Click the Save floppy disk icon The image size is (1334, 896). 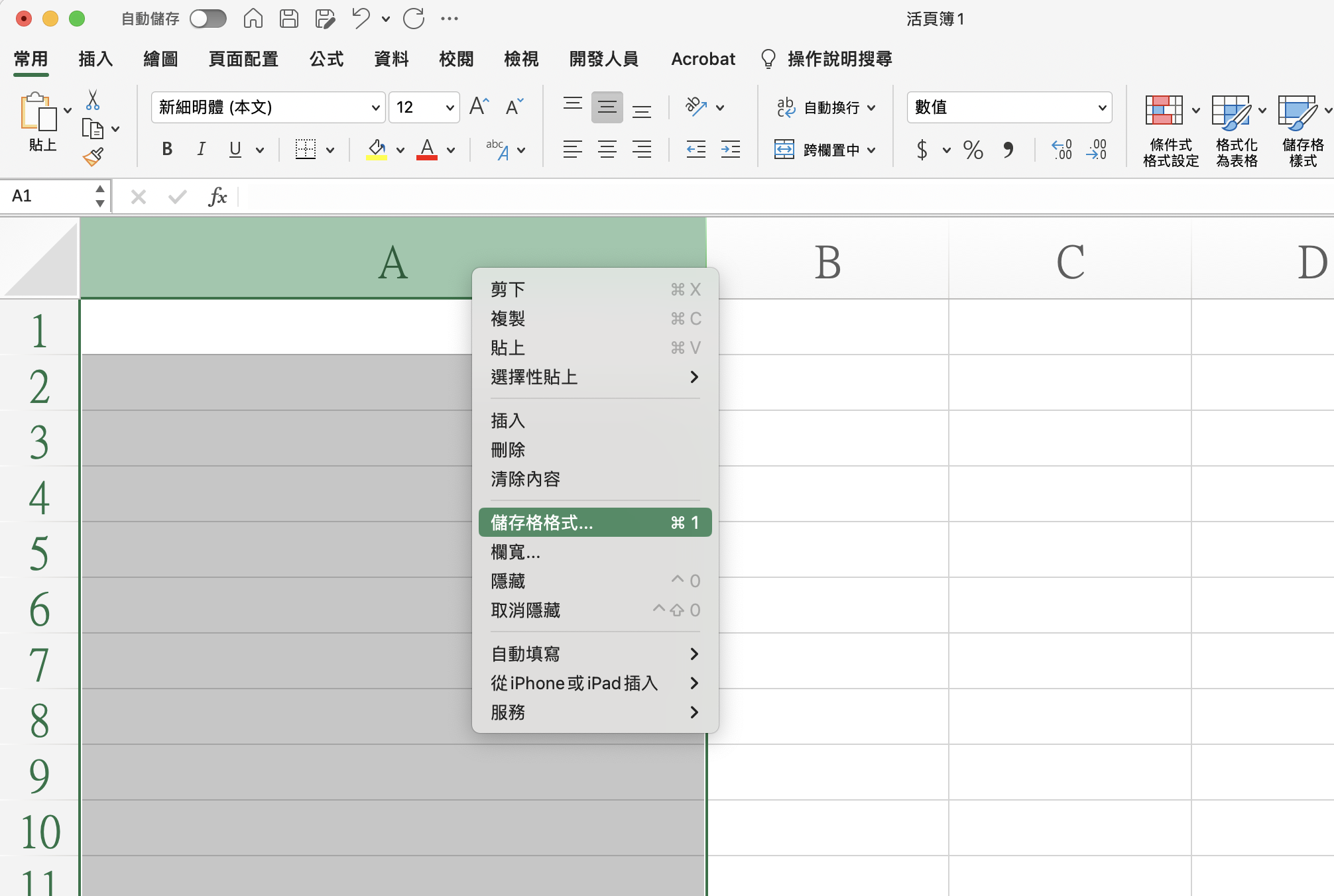click(x=289, y=19)
